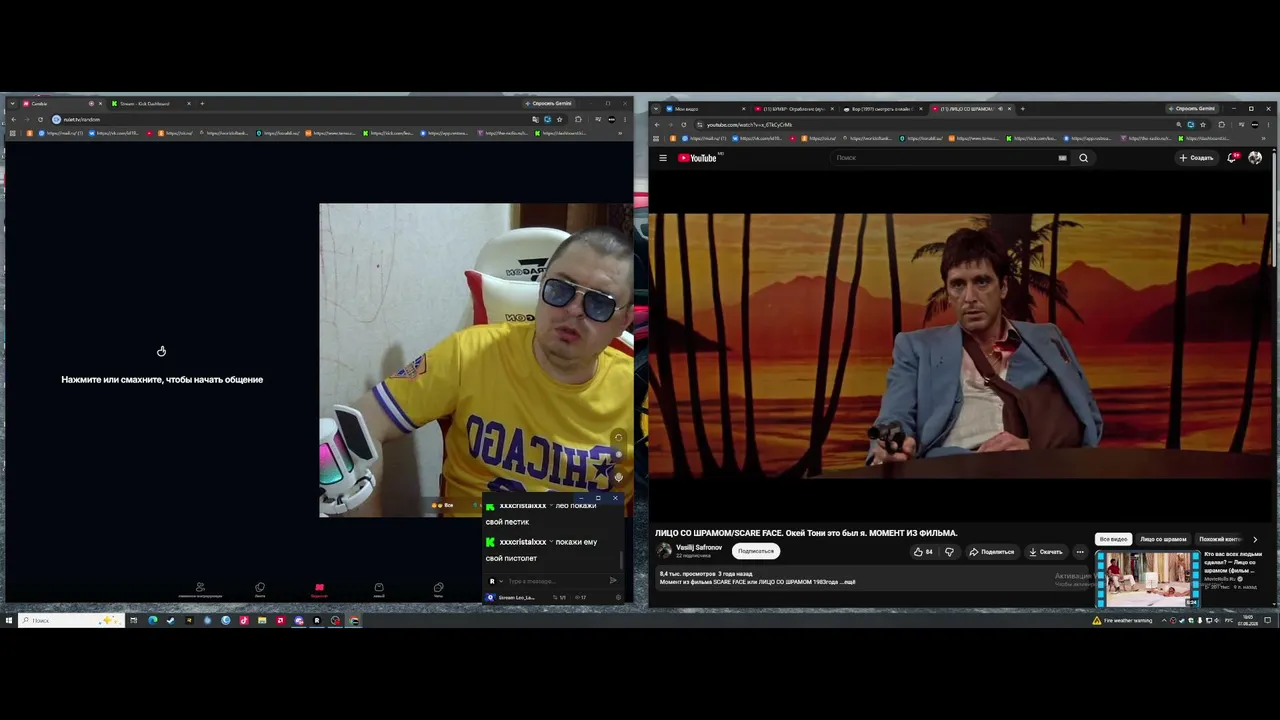The image size is (1280, 720).
Task: Go to the YouTube home logo
Action: click(698, 158)
